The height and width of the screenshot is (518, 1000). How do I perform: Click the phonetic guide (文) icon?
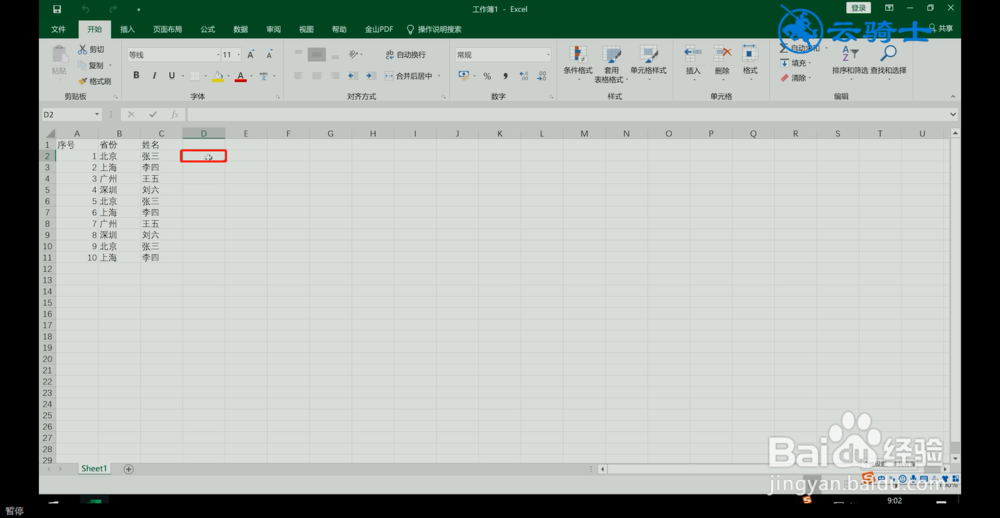263,76
